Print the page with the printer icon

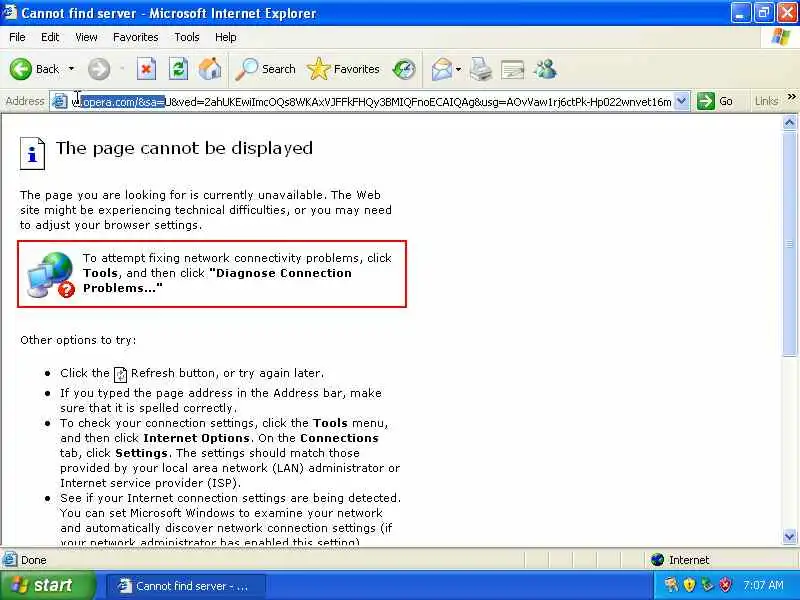click(x=481, y=69)
